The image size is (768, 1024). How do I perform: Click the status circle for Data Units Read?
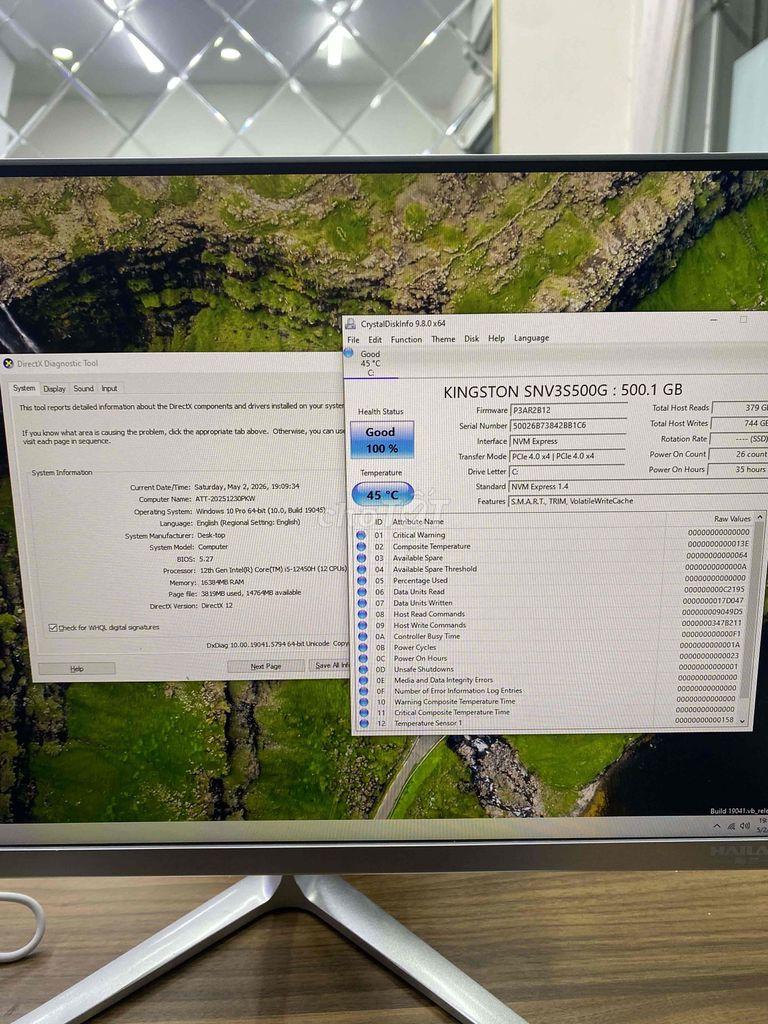[361, 591]
